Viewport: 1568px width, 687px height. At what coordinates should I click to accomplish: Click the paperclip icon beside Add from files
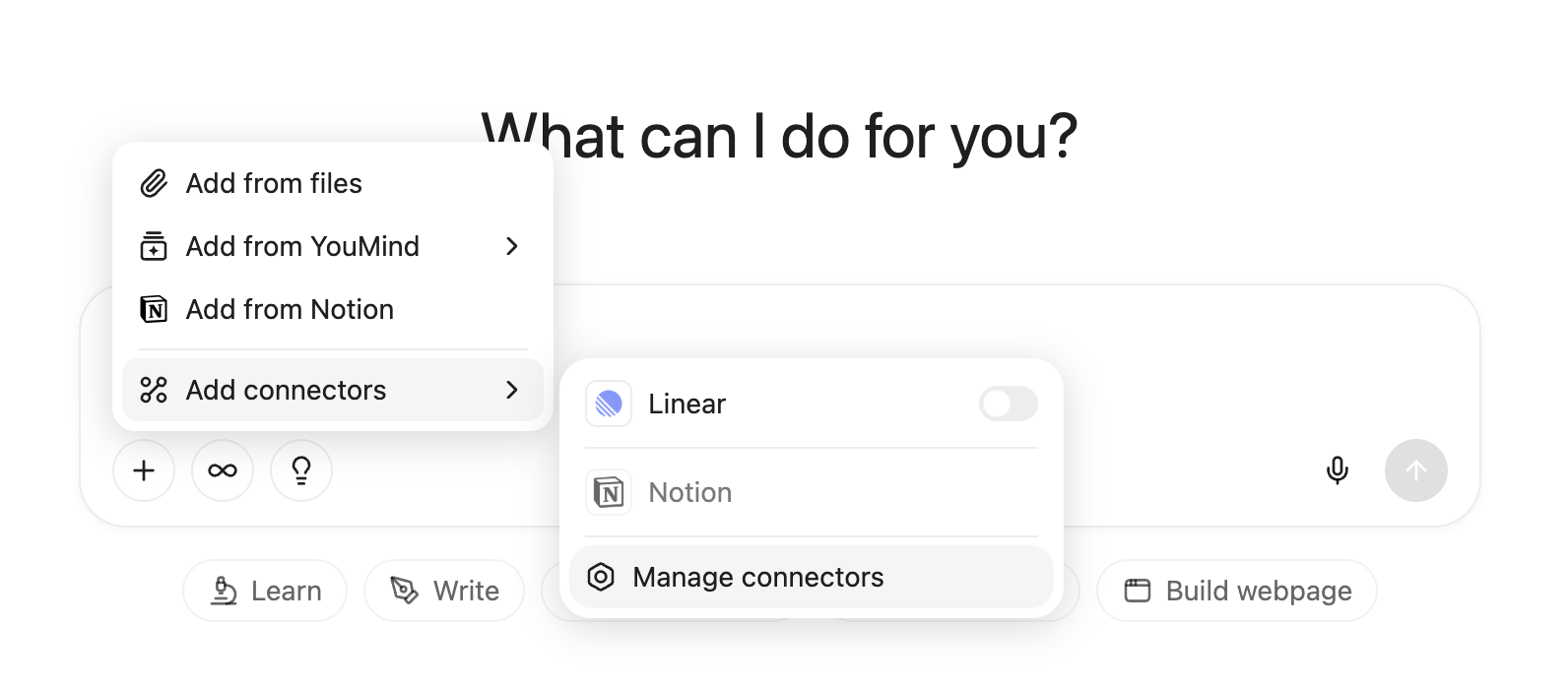(154, 183)
